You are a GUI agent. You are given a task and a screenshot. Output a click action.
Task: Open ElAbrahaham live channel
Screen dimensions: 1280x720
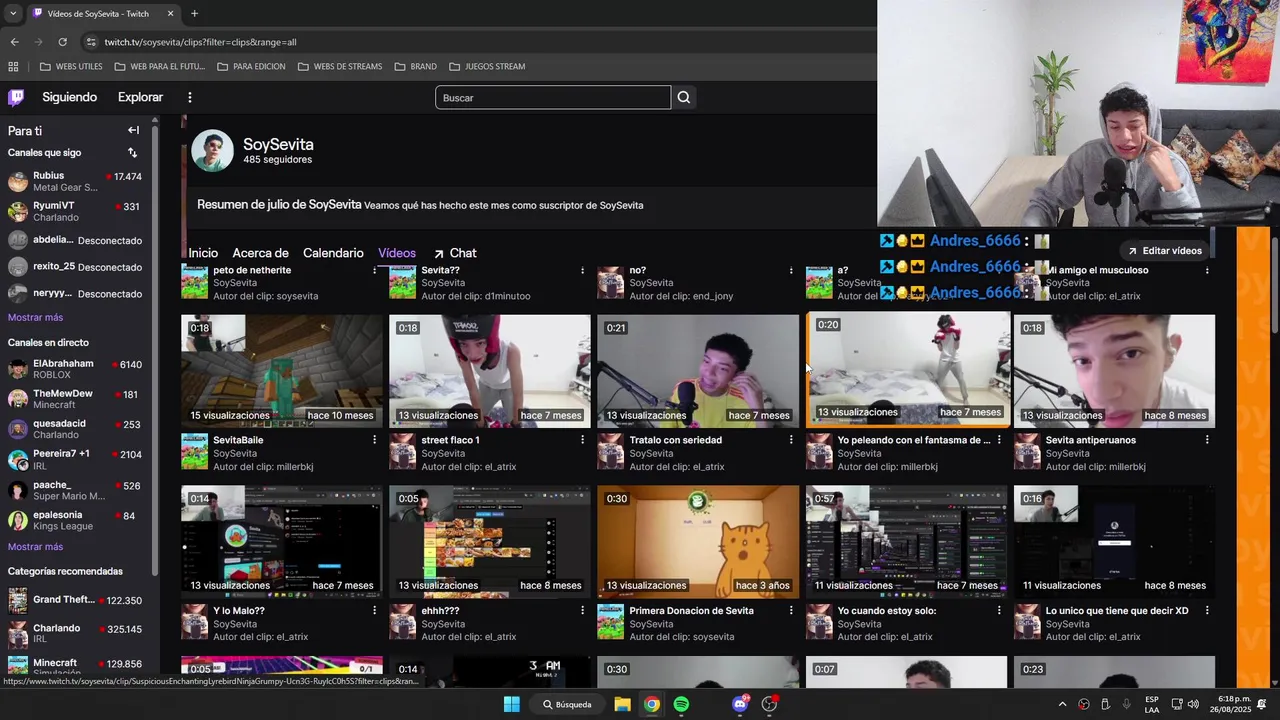(x=75, y=369)
